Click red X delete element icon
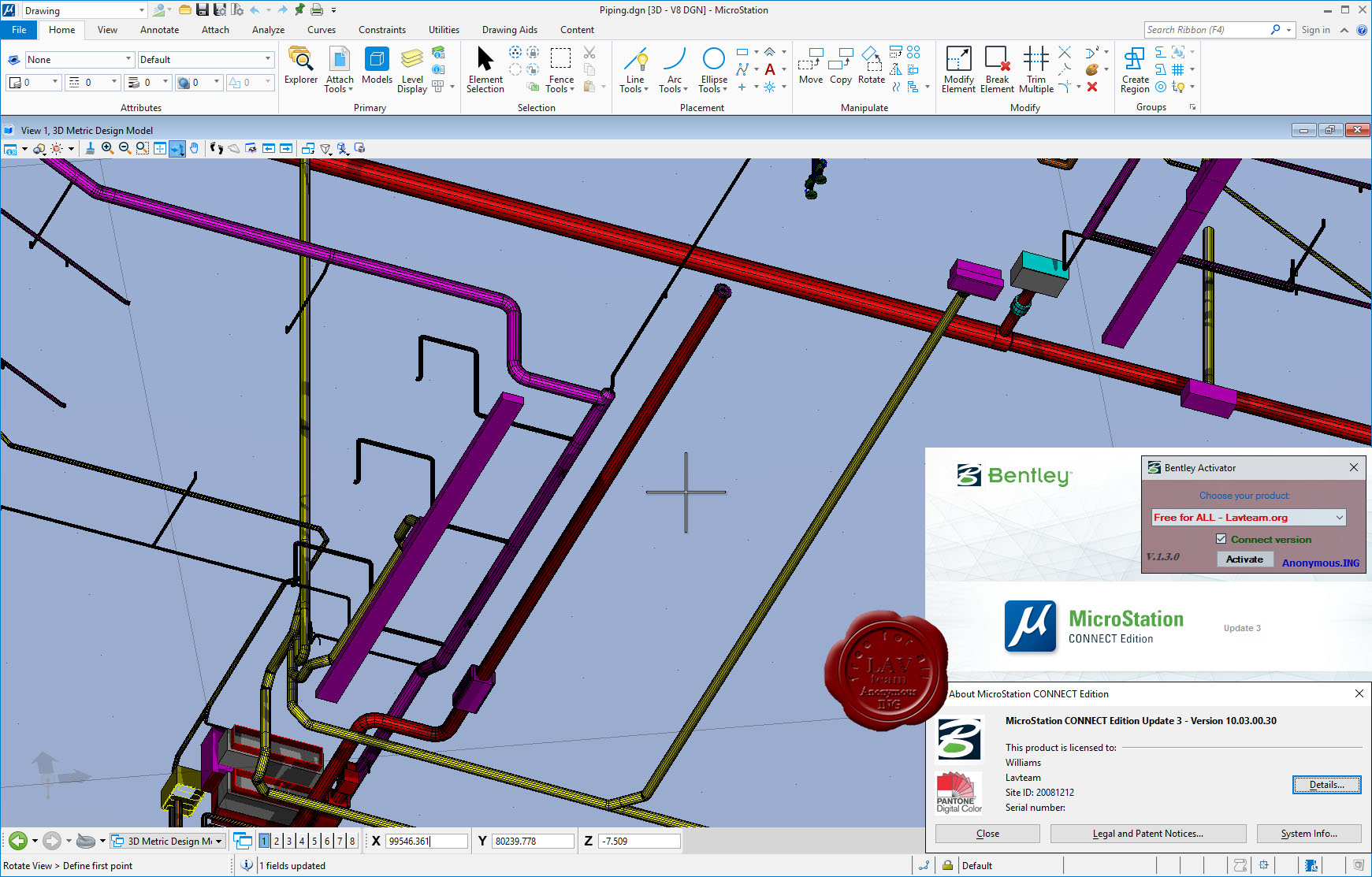Screen dimensions: 1372x877 (1092, 87)
